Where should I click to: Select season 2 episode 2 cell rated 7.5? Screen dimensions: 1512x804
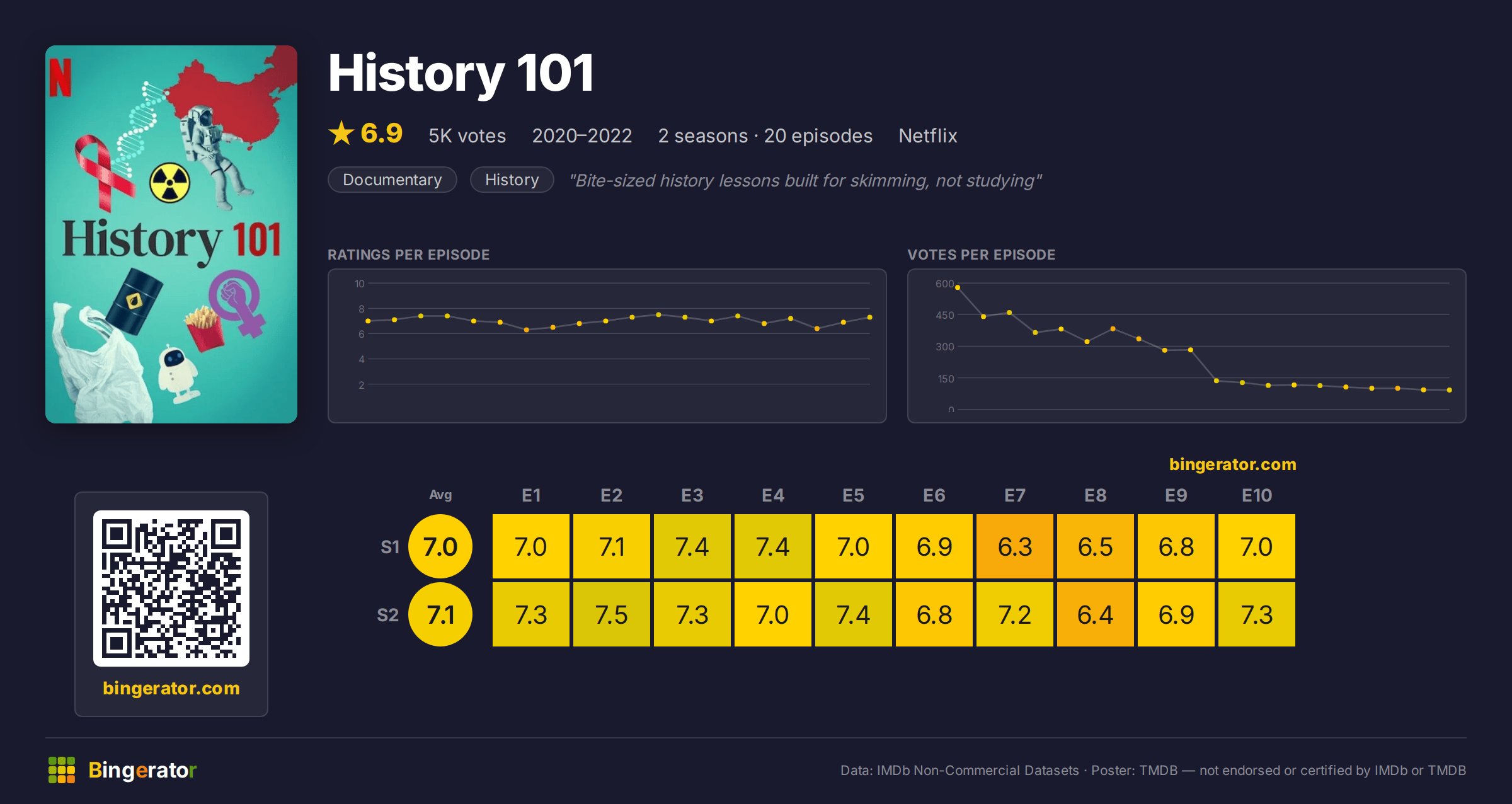(x=612, y=614)
